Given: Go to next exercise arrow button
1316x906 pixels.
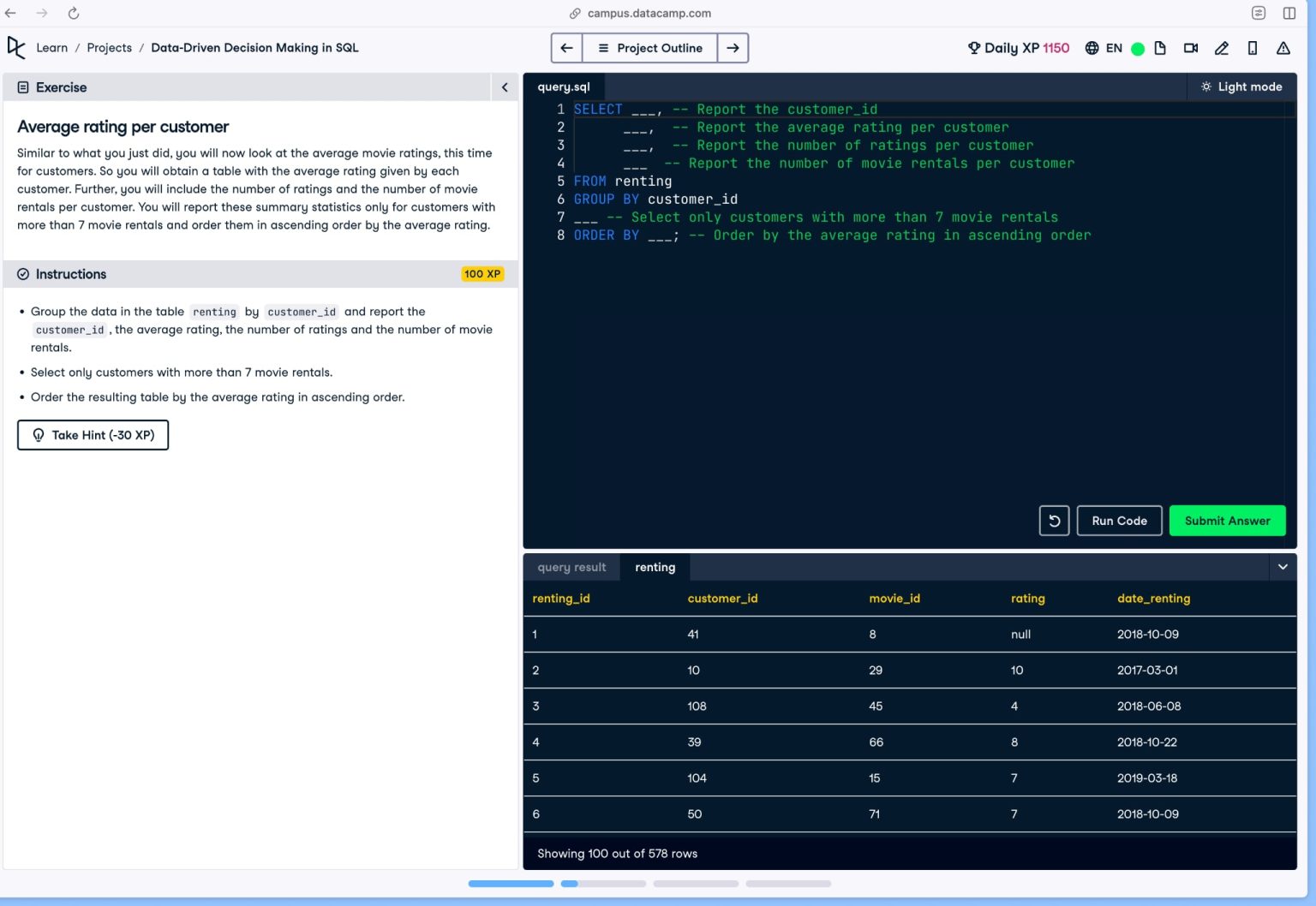Looking at the screenshot, I should (x=733, y=48).
